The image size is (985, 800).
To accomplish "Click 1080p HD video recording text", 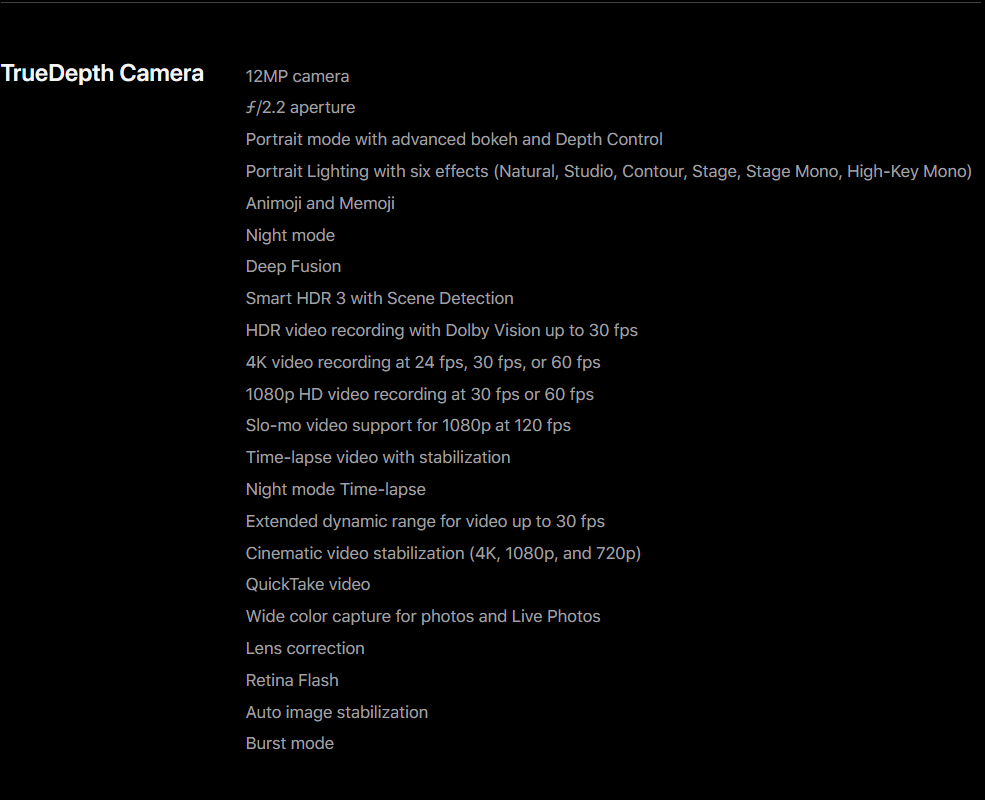I will coord(420,394).
